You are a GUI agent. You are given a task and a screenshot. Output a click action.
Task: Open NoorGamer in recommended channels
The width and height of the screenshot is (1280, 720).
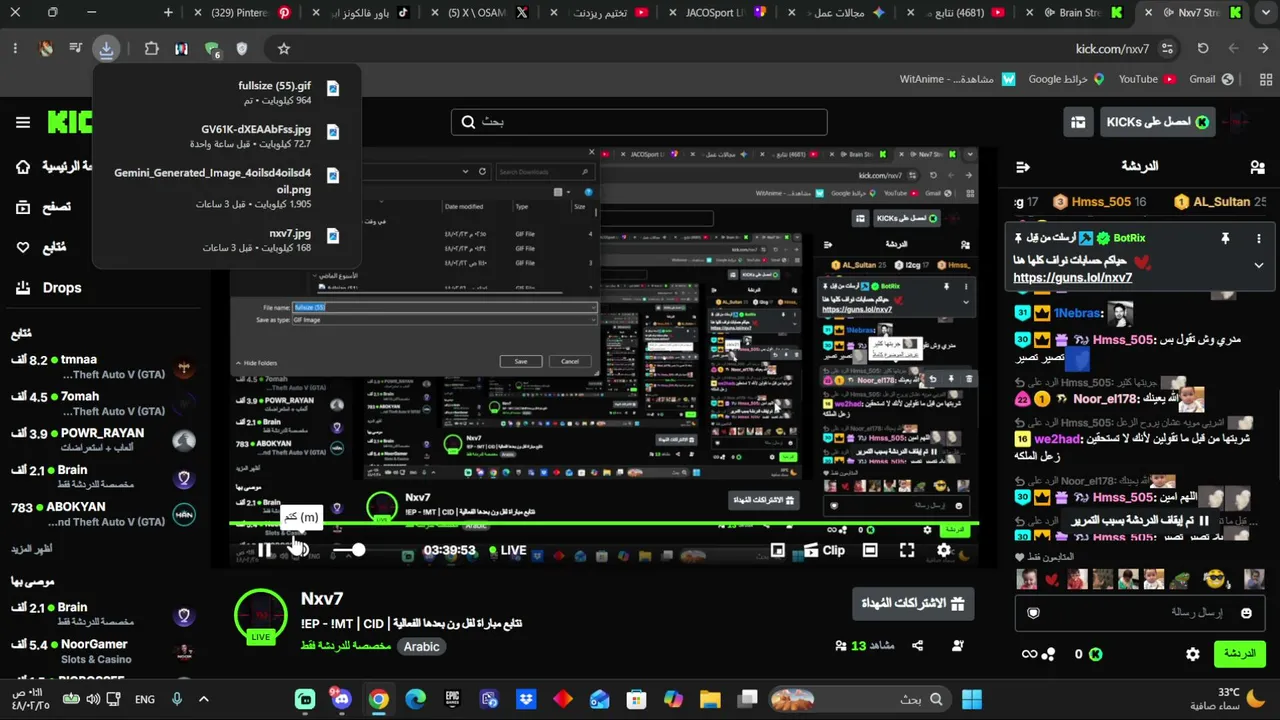click(103, 652)
